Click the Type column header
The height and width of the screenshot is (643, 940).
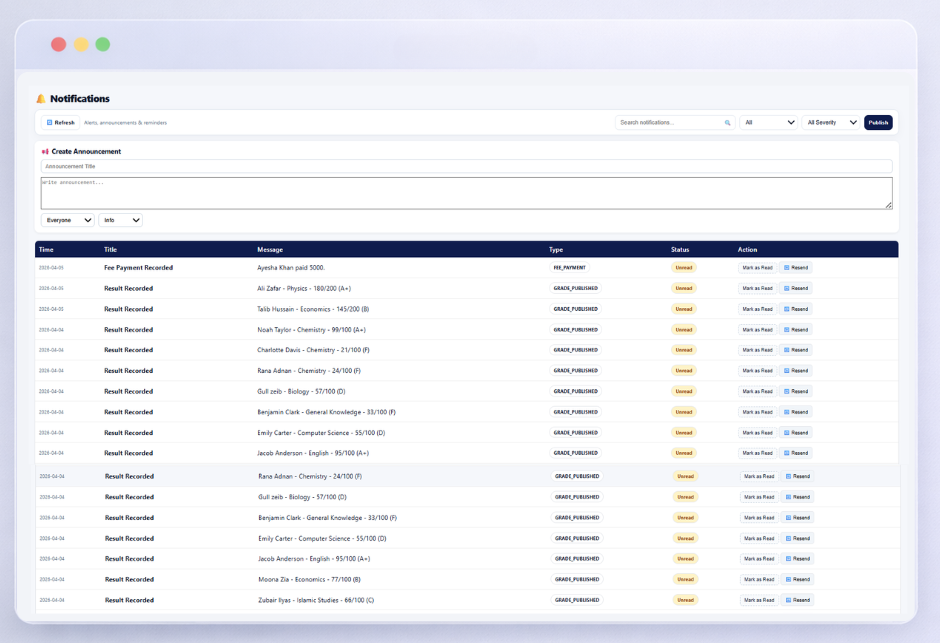pyautogui.click(x=556, y=249)
